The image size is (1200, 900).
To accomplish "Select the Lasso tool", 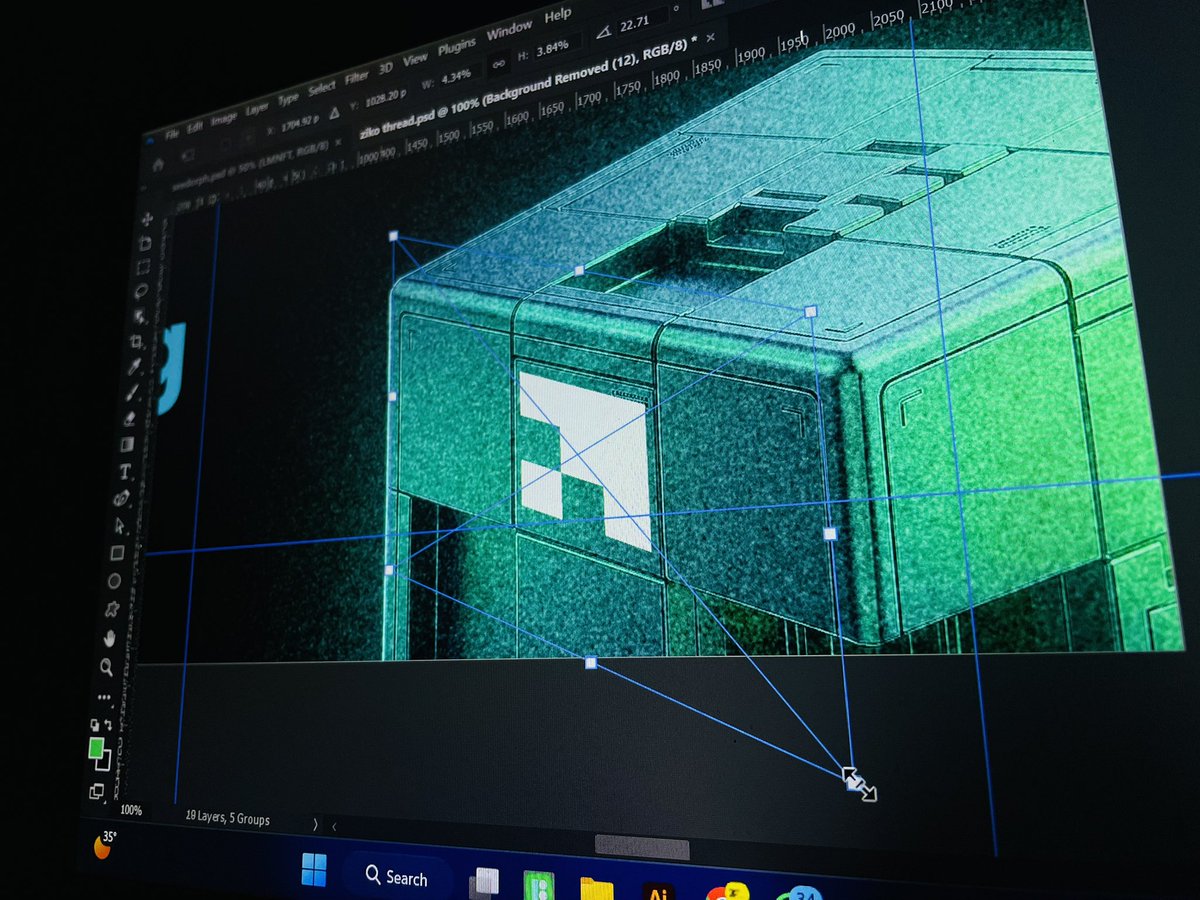I will pyautogui.click(x=142, y=290).
